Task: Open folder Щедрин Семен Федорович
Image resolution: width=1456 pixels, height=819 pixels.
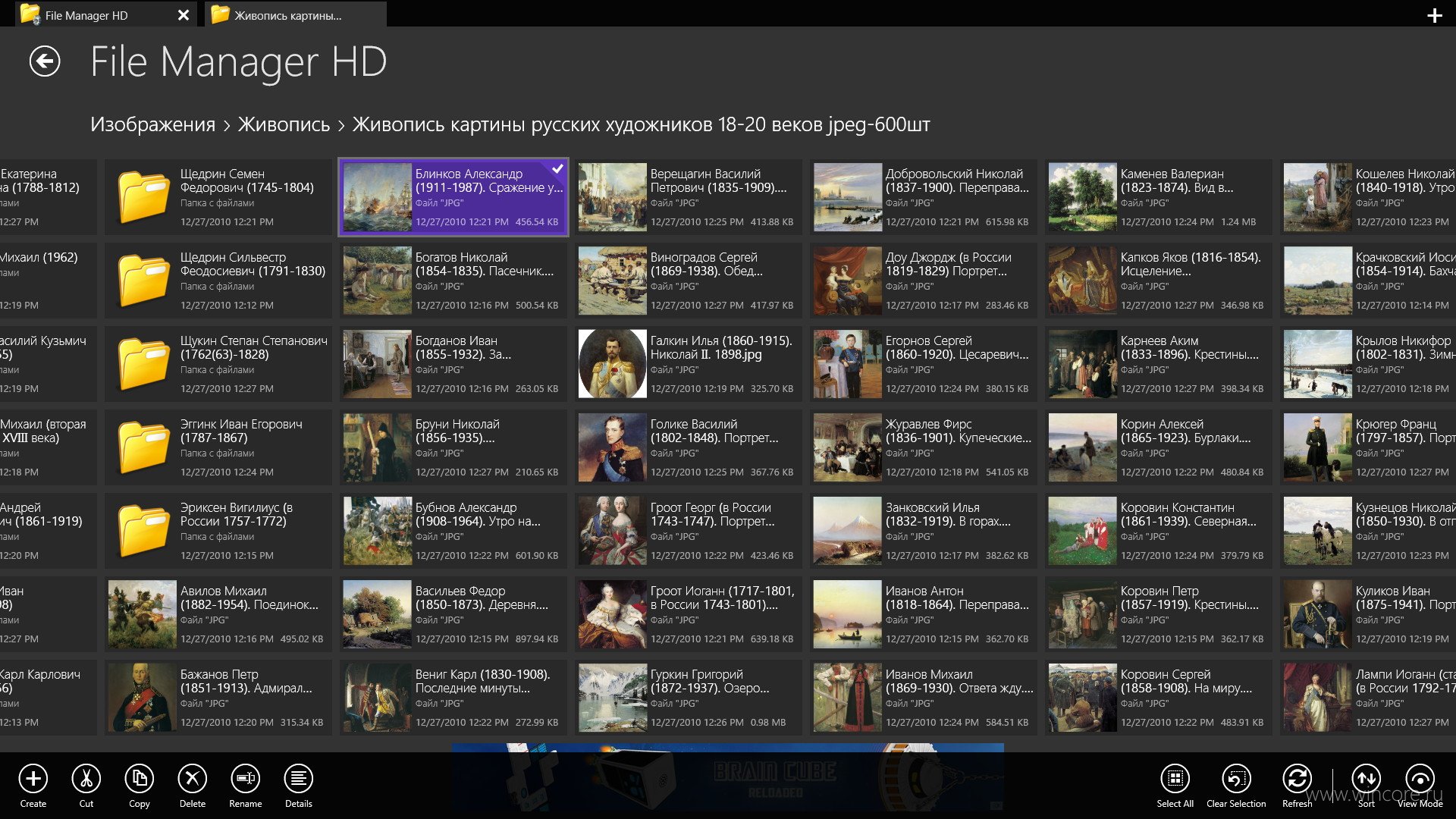Action: click(x=218, y=197)
